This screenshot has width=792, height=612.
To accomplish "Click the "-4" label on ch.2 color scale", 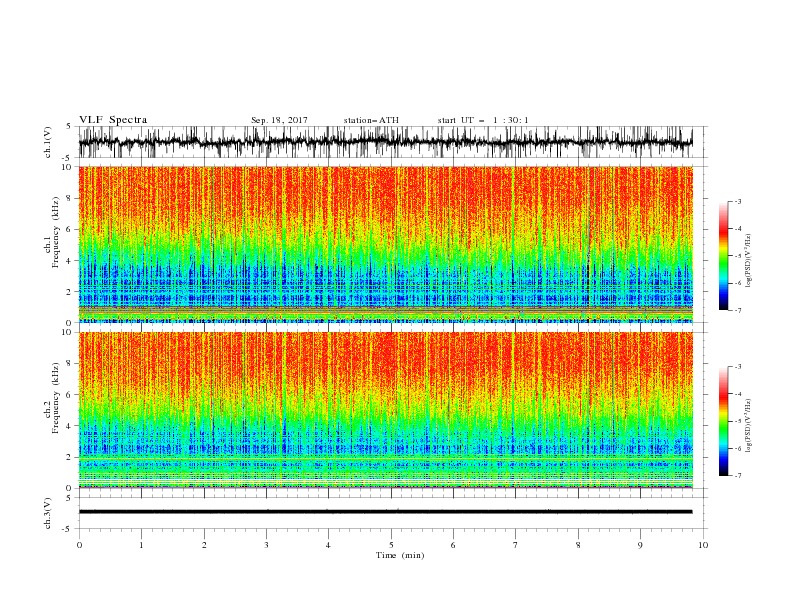I will pos(738,394).
